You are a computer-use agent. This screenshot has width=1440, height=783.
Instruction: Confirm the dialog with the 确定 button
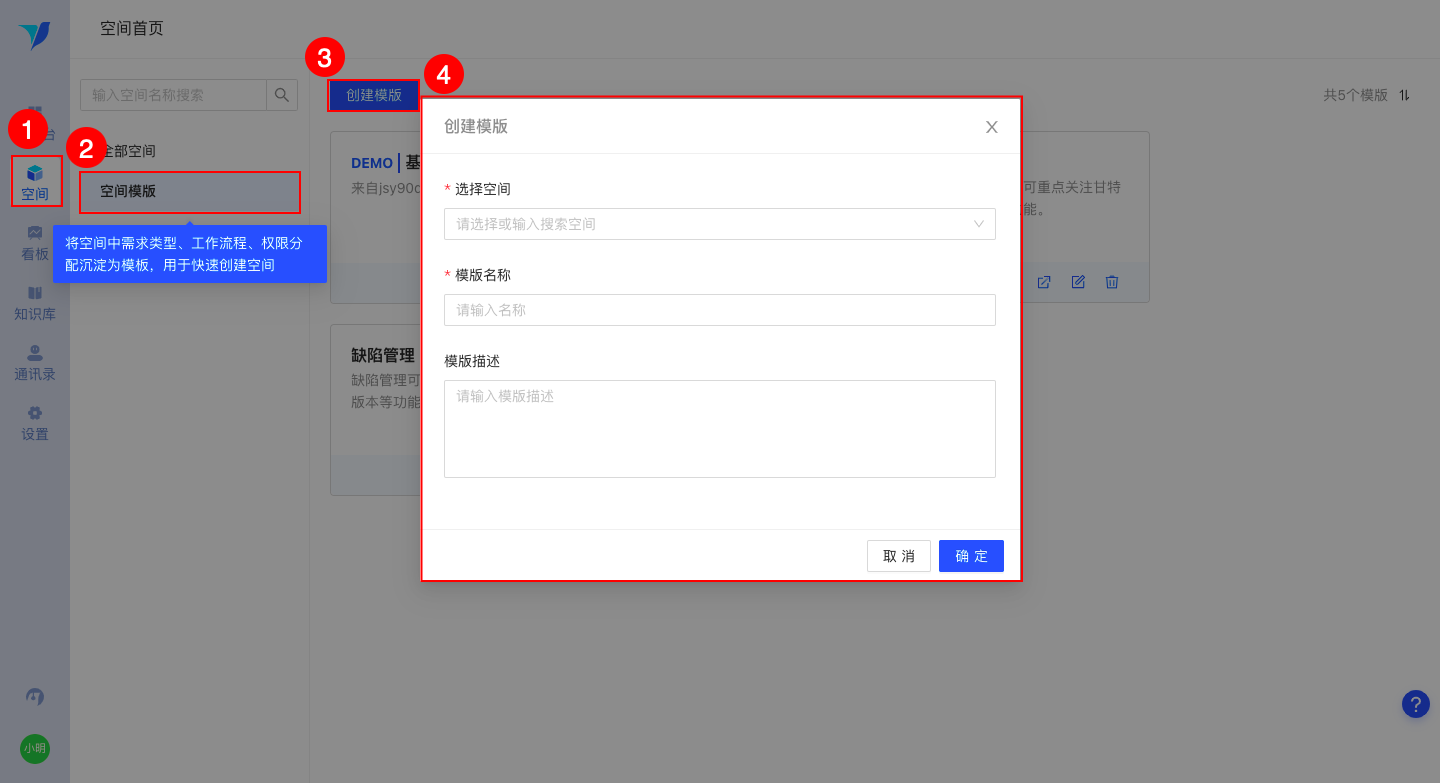[x=971, y=556]
